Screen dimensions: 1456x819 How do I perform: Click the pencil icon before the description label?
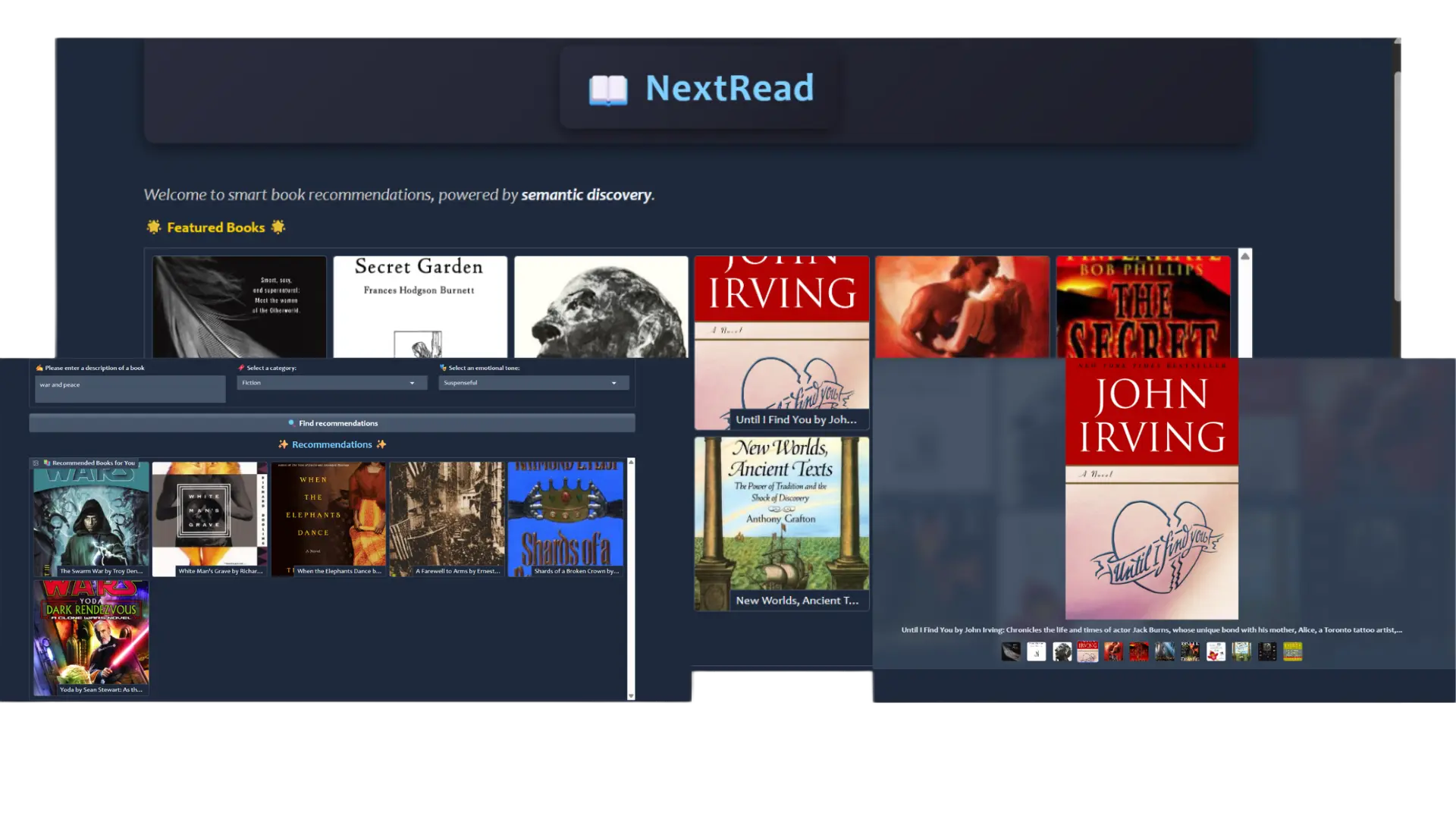(x=39, y=368)
